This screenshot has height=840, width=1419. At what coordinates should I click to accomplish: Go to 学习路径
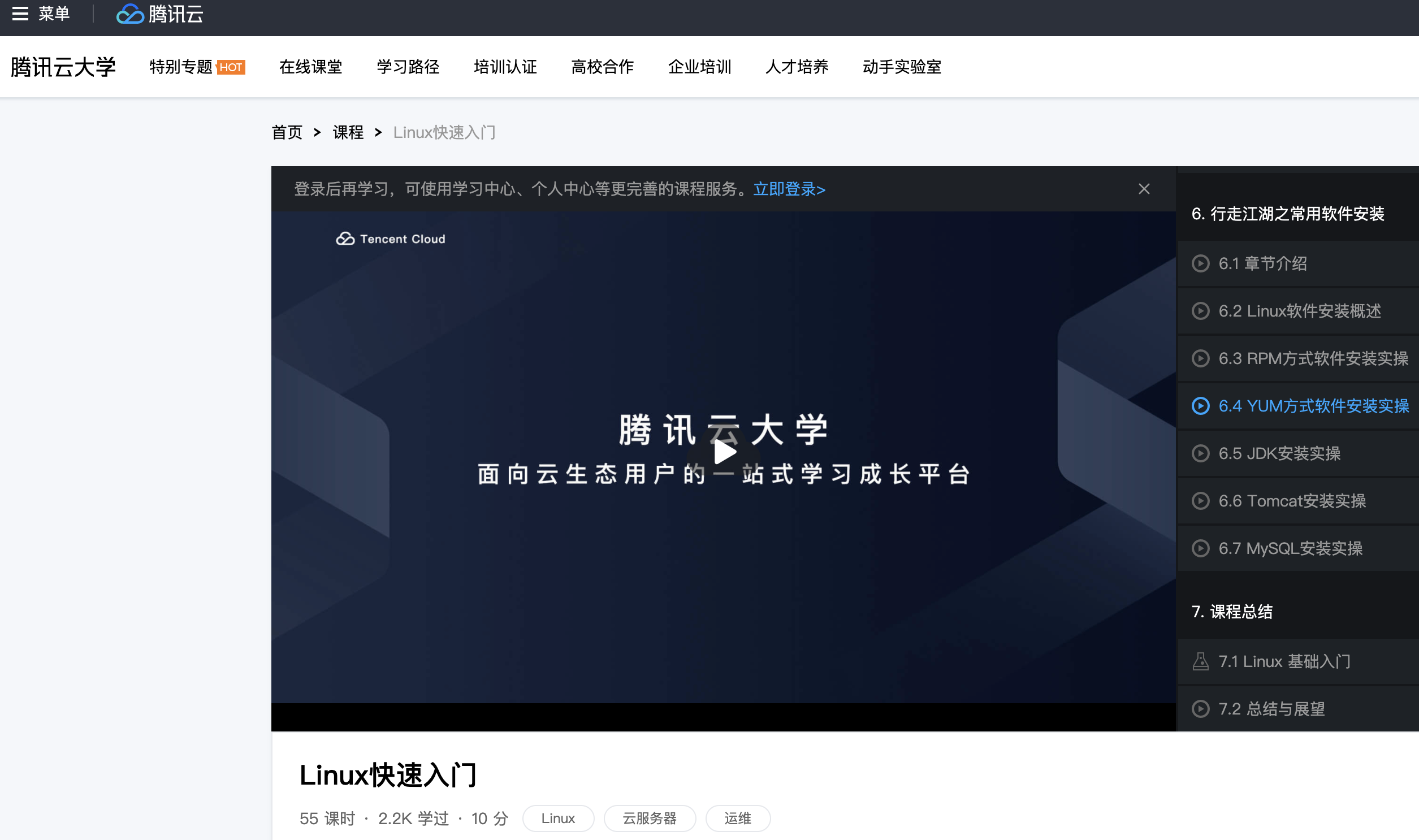[x=408, y=67]
